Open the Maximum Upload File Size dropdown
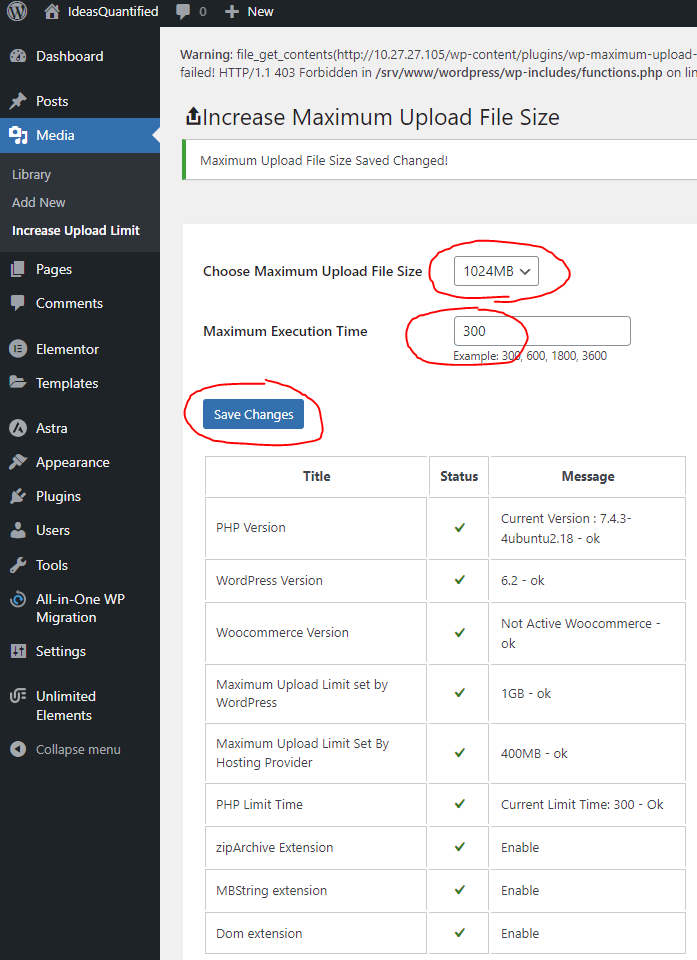Viewport: 697px width, 960px height. 496,271
